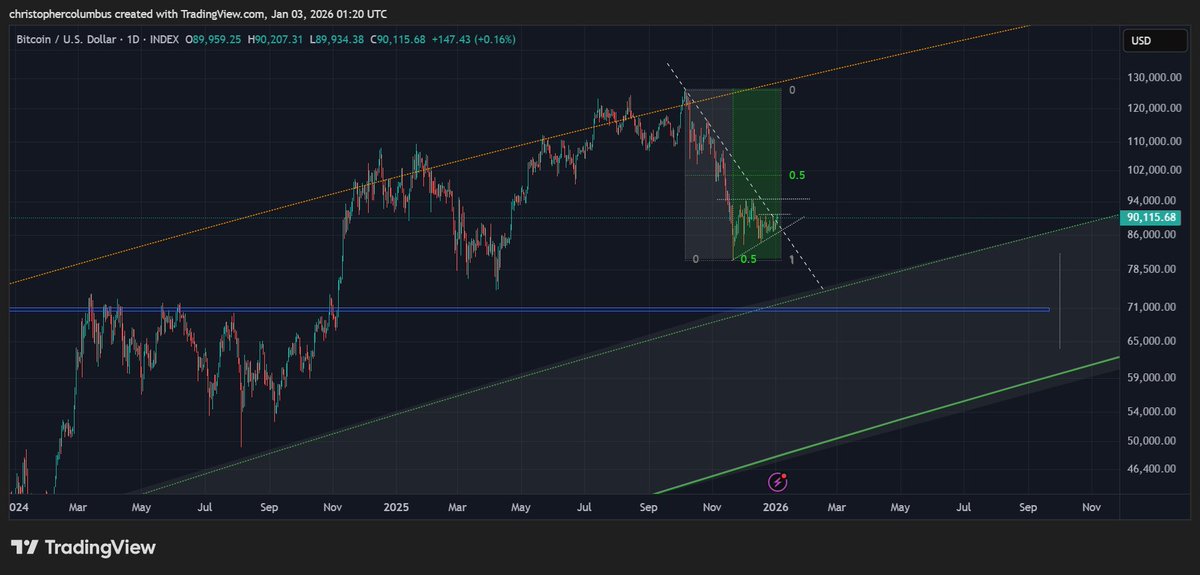Click the 54,000.00 price axis label
Image resolution: width=1200 pixels, height=575 pixels.
click(x=1153, y=411)
